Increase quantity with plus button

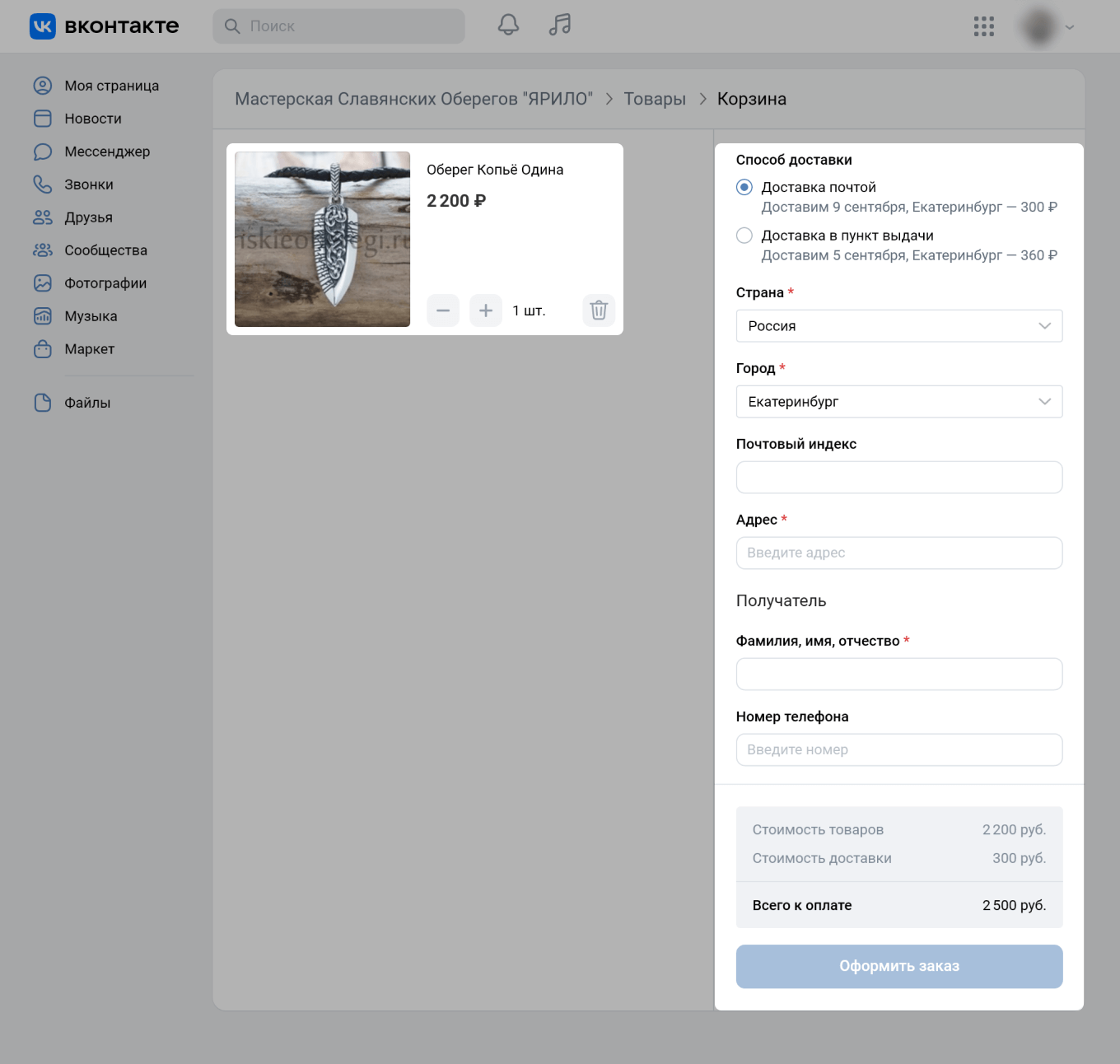(486, 310)
